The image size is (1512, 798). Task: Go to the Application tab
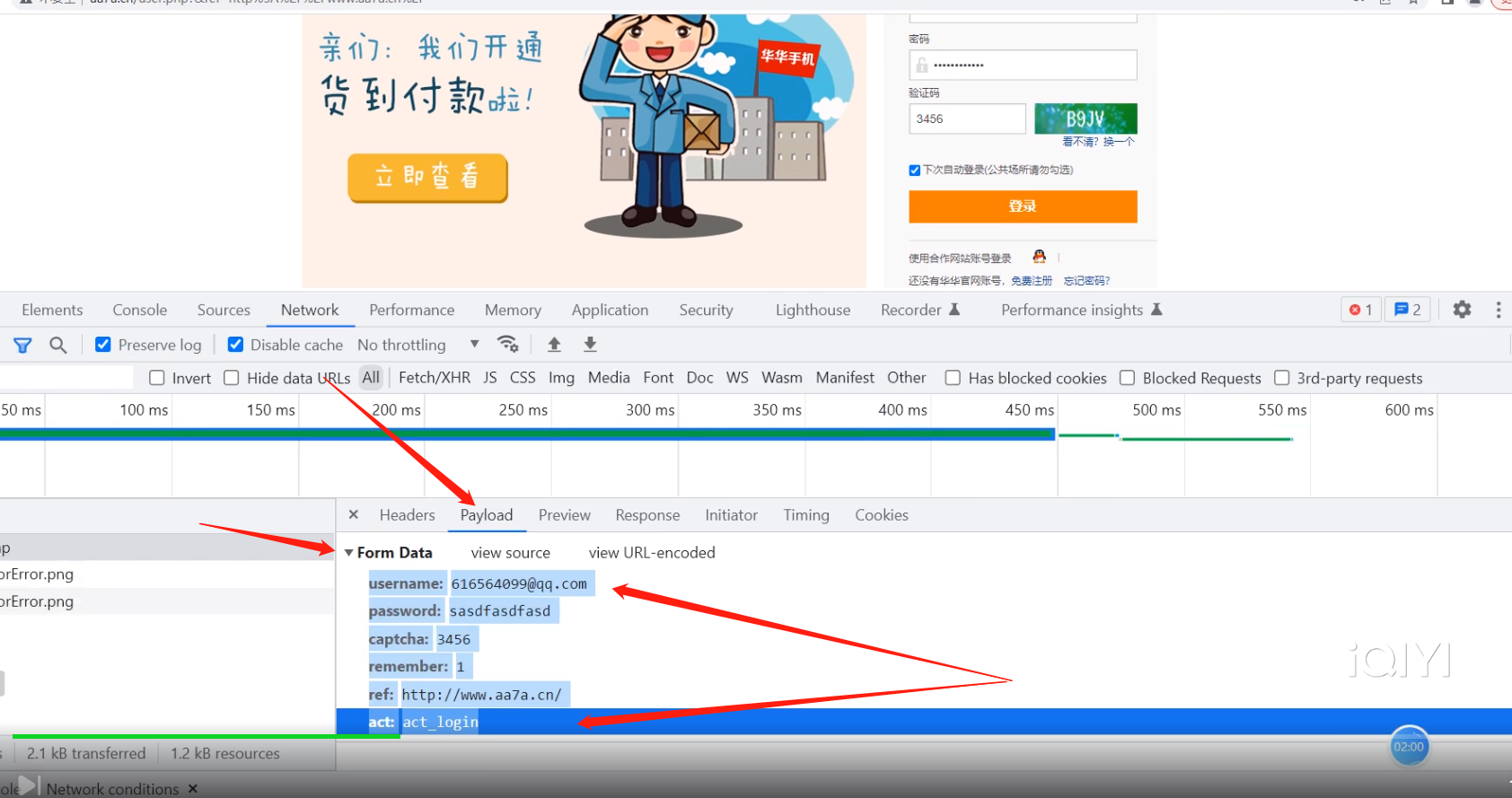tap(610, 310)
